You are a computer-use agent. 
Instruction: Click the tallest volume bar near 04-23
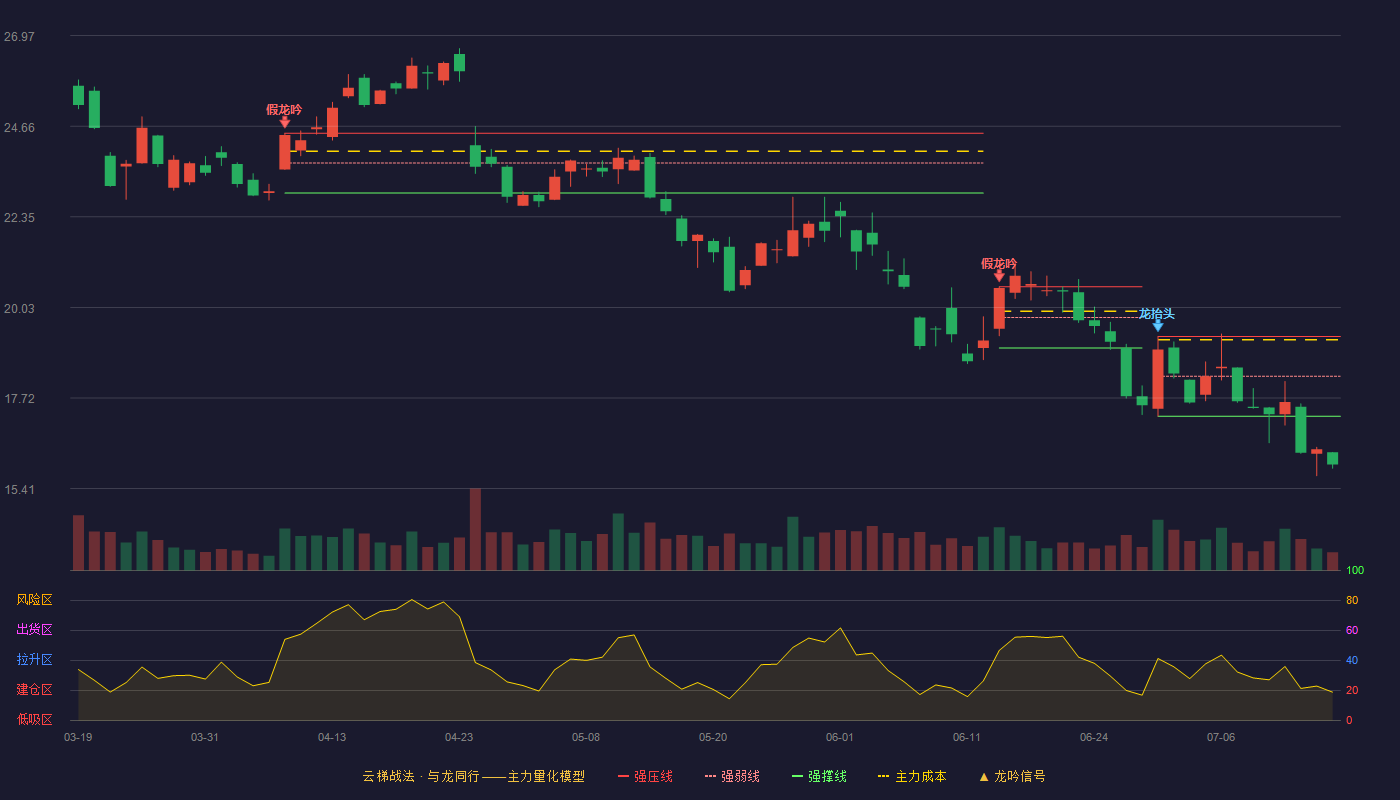point(475,529)
